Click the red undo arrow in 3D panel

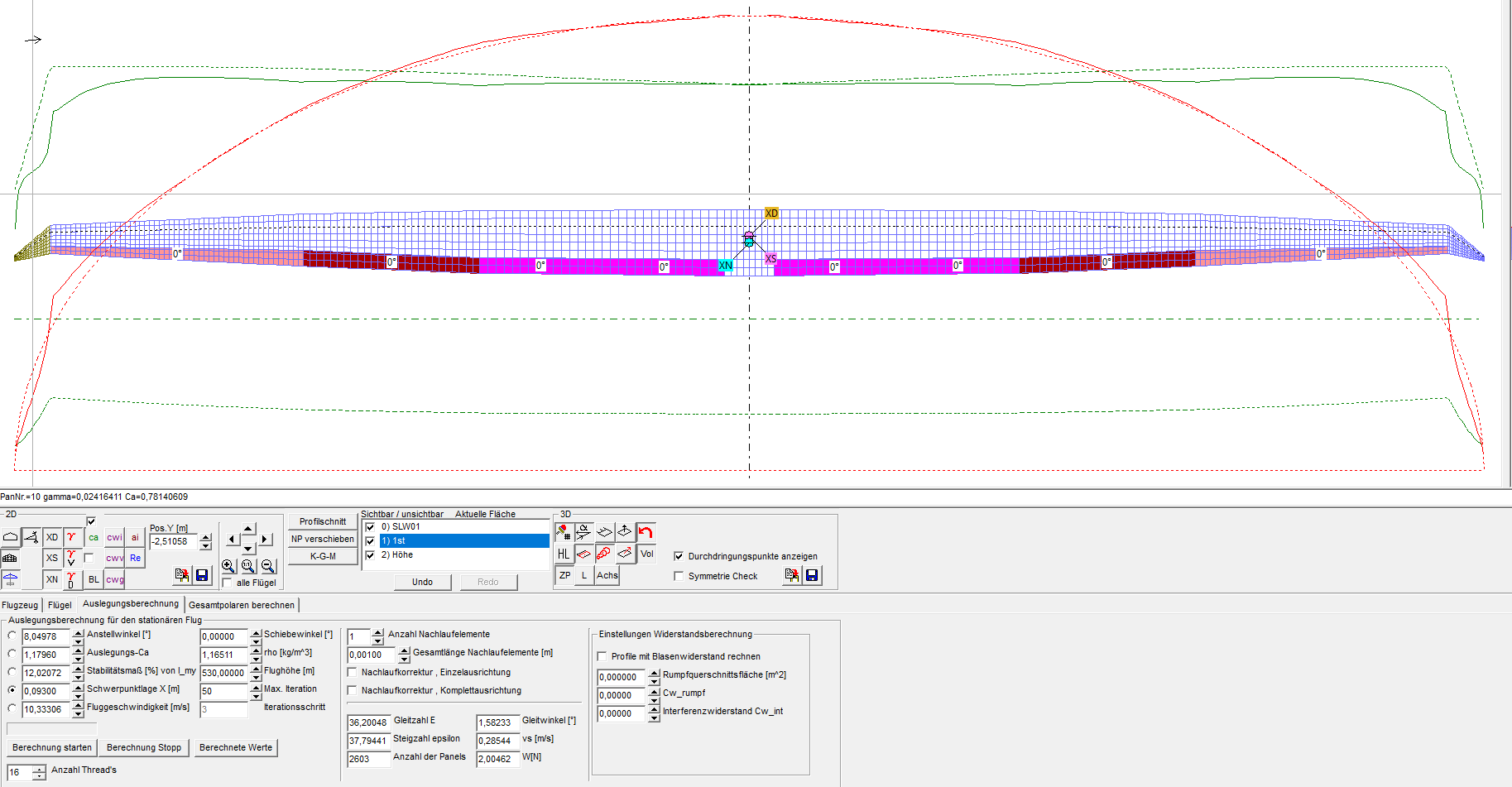point(646,532)
